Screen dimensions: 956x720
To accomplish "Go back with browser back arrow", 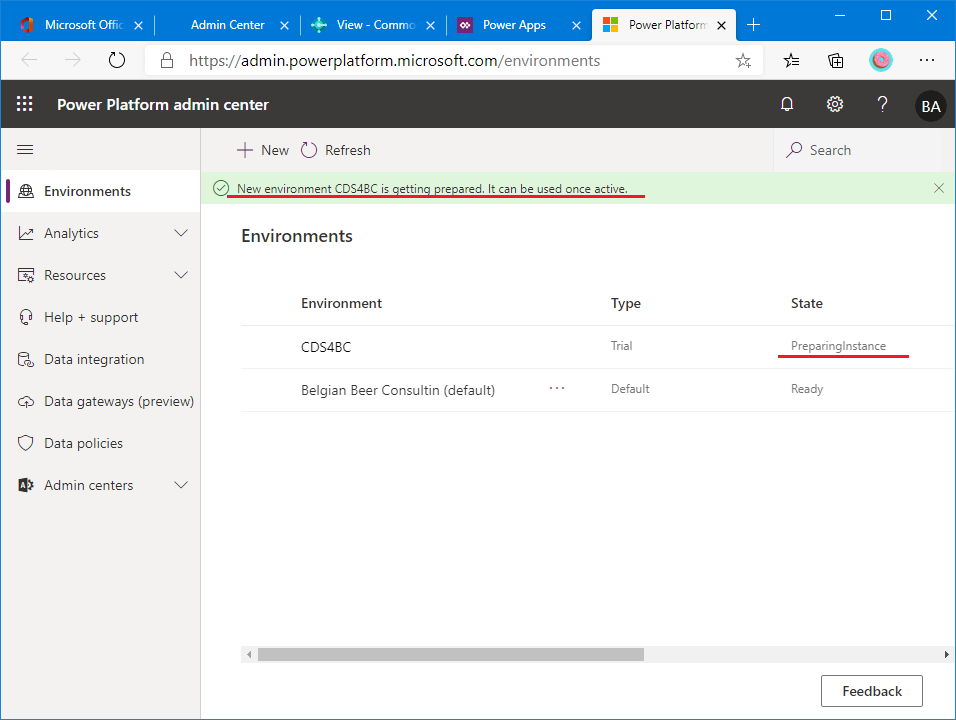I will pos(29,60).
